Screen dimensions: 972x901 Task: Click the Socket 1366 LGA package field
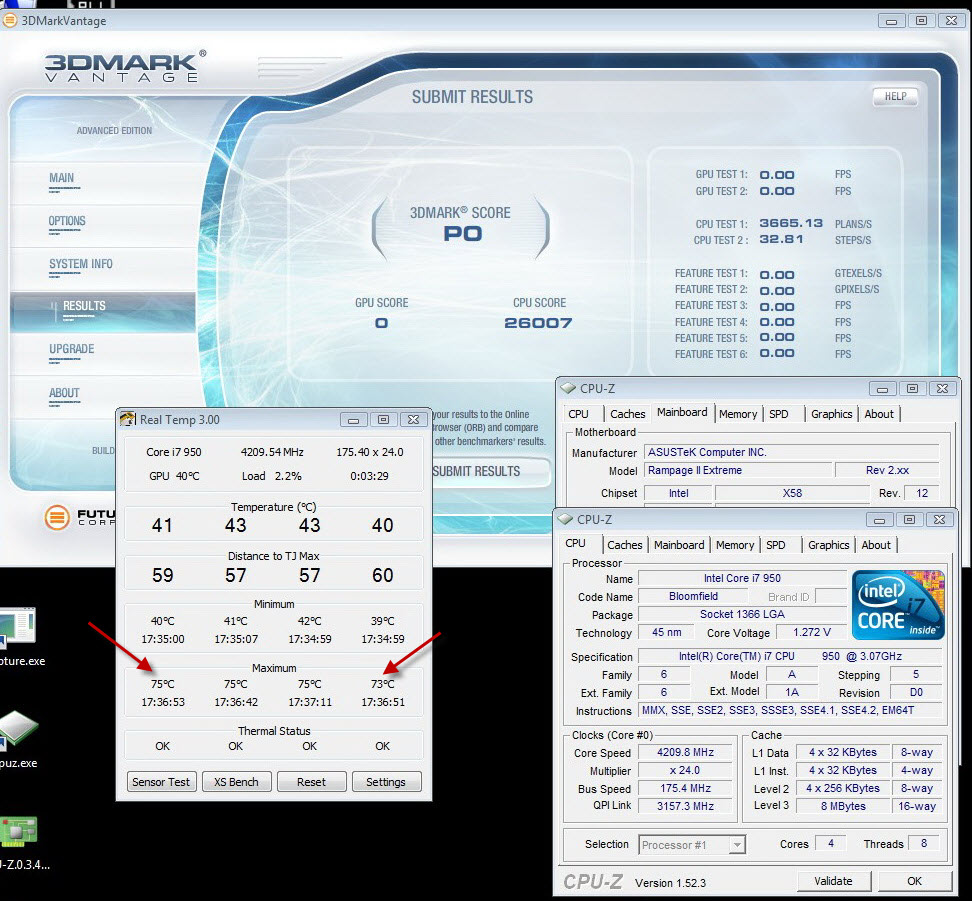[743, 614]
